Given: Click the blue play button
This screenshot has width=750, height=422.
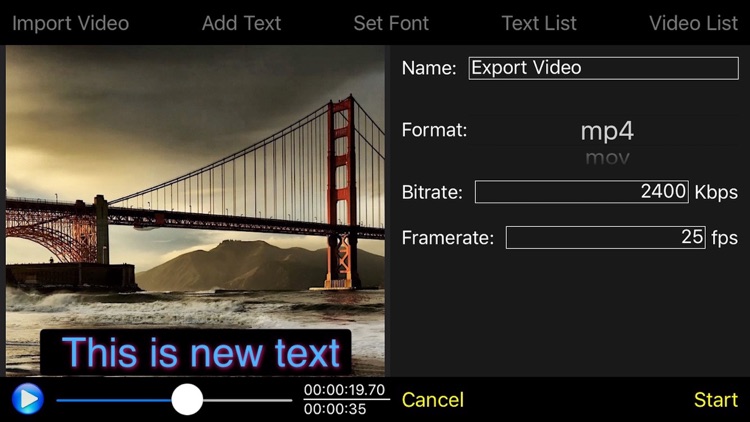Looking at the screenshot, I should [28, 399].
